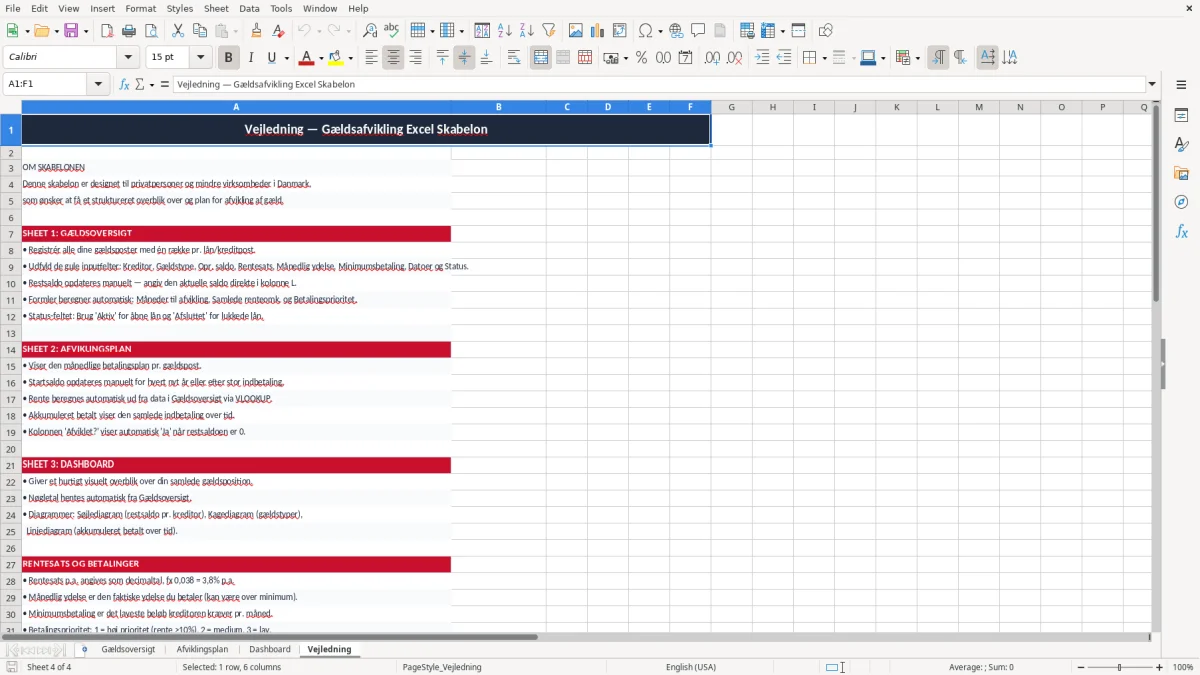The height and width of the screenshot is (675, 1200).
Task: Toggle Bold formatting
Action: click(229, 58)
